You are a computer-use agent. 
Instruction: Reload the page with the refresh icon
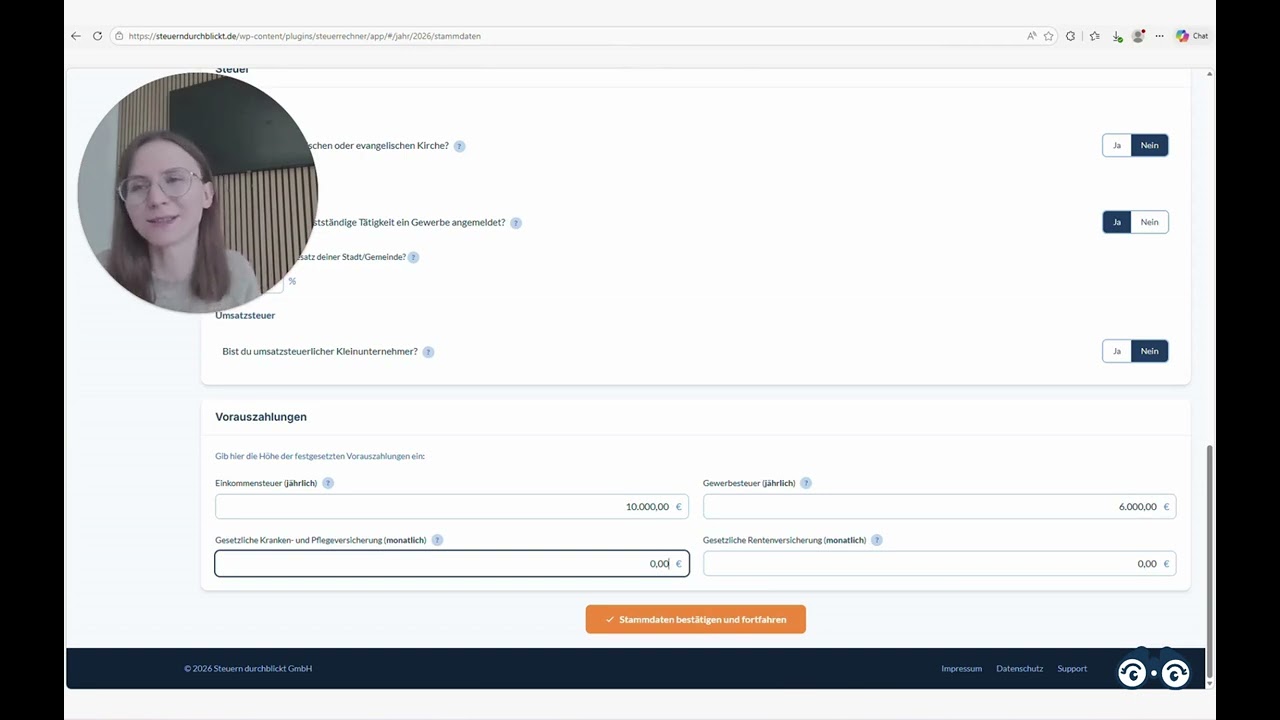(x=97, y=36)
